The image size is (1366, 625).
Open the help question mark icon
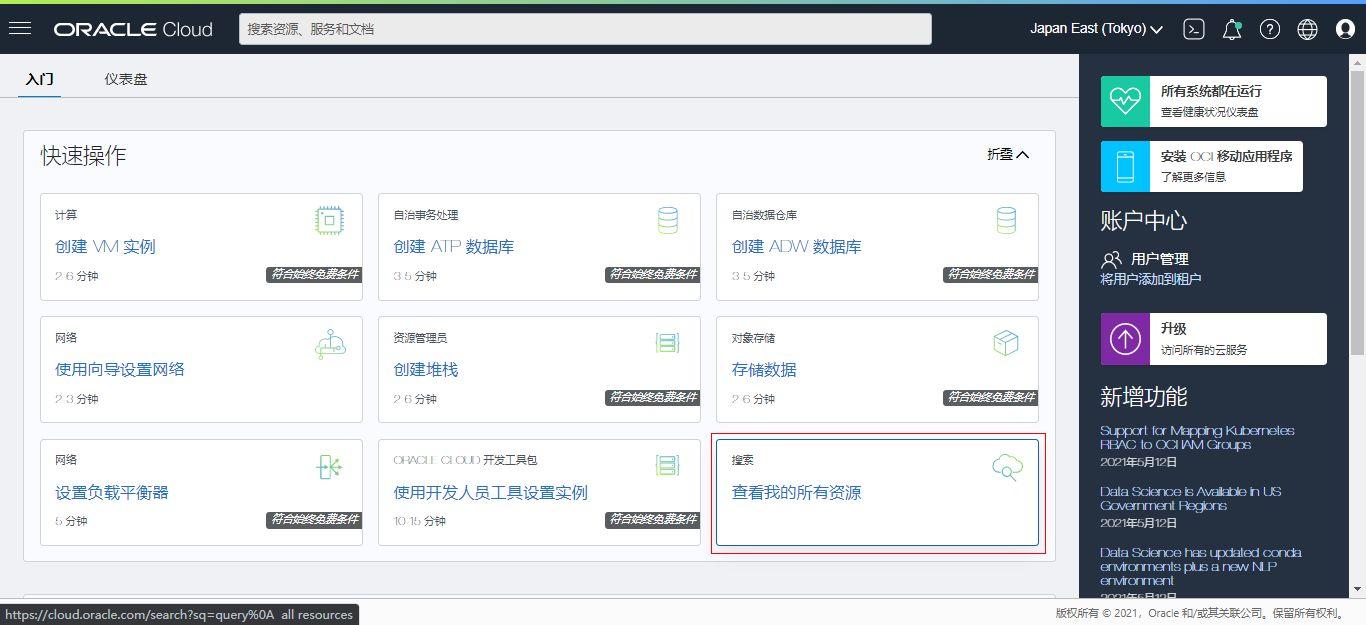1270,29
